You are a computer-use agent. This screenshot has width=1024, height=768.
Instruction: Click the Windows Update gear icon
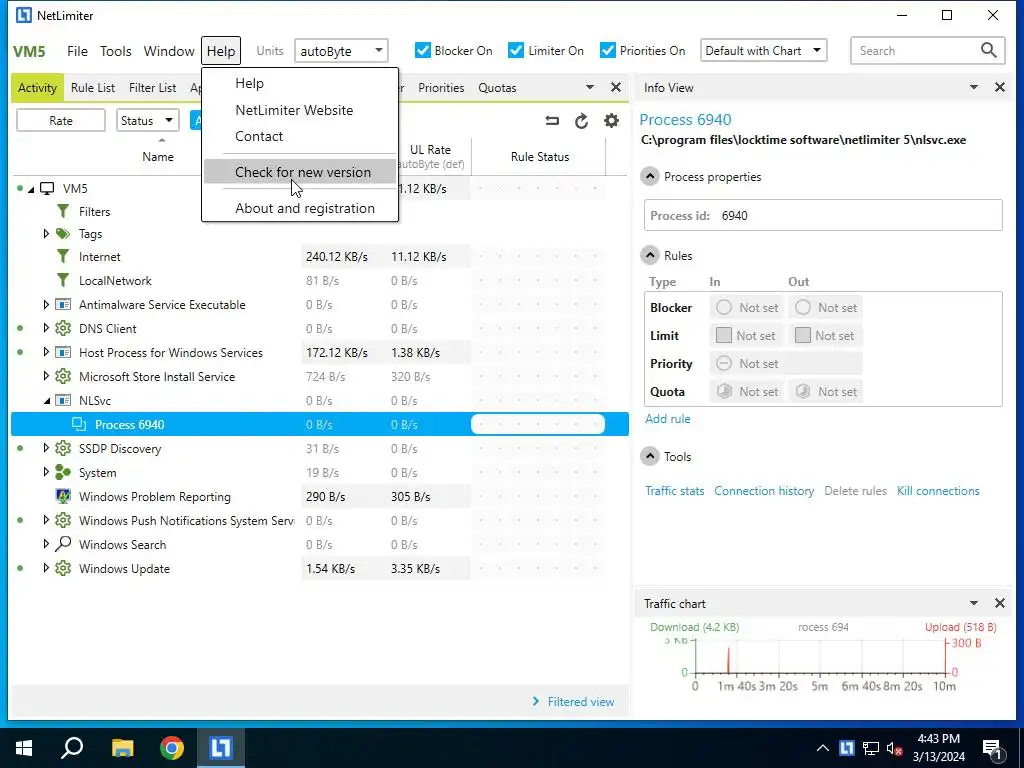point(63,568)
